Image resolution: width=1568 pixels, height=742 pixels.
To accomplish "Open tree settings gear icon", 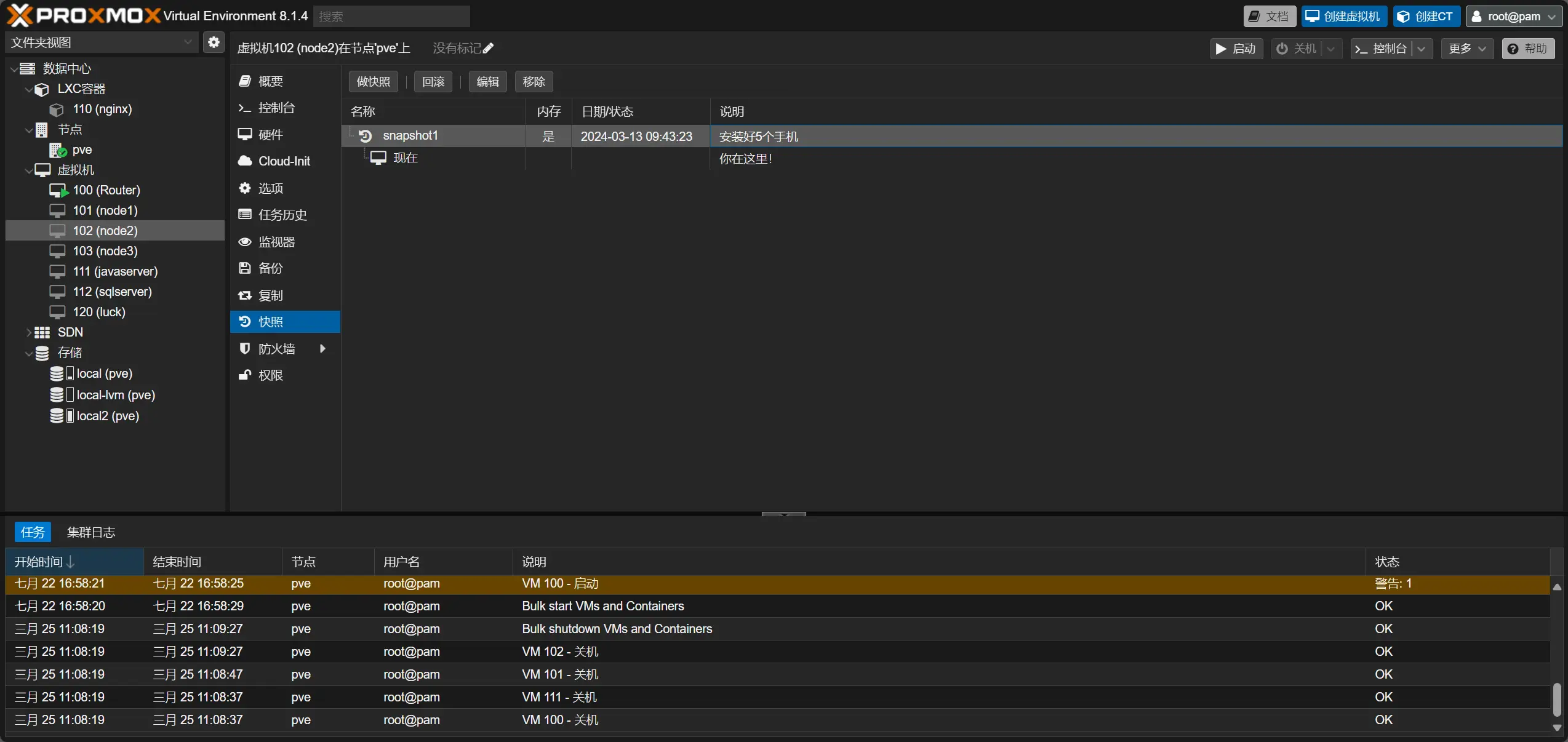I will coord(214,42).
